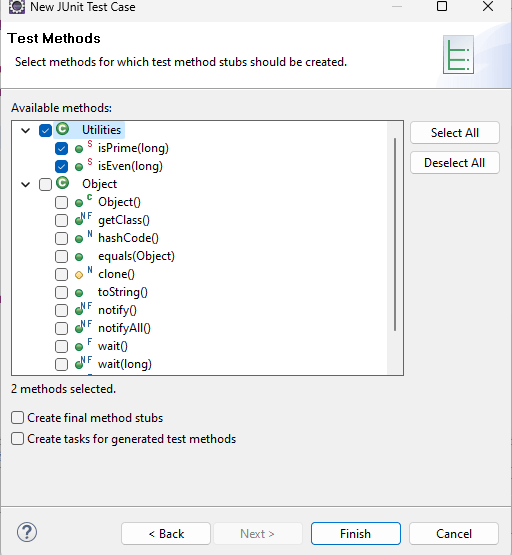Check the getClass() checkbox
Screen dimensions: 512x555
coord(61,221)
